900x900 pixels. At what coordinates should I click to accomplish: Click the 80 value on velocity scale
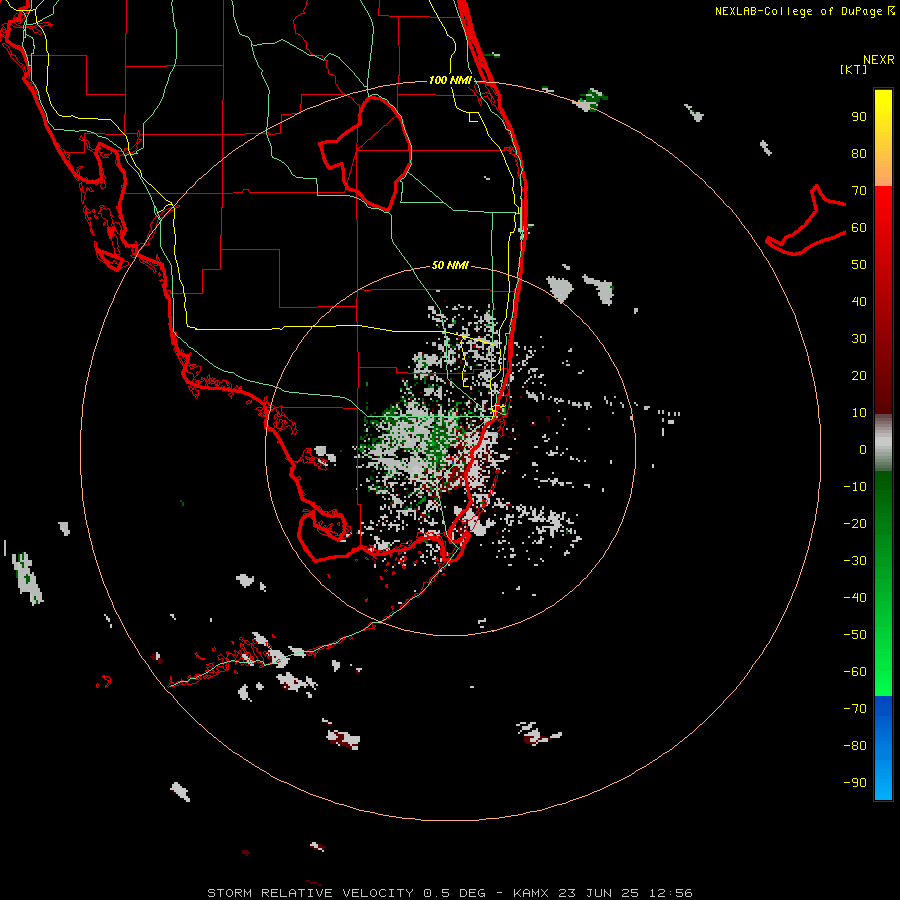tap(859, 153)
